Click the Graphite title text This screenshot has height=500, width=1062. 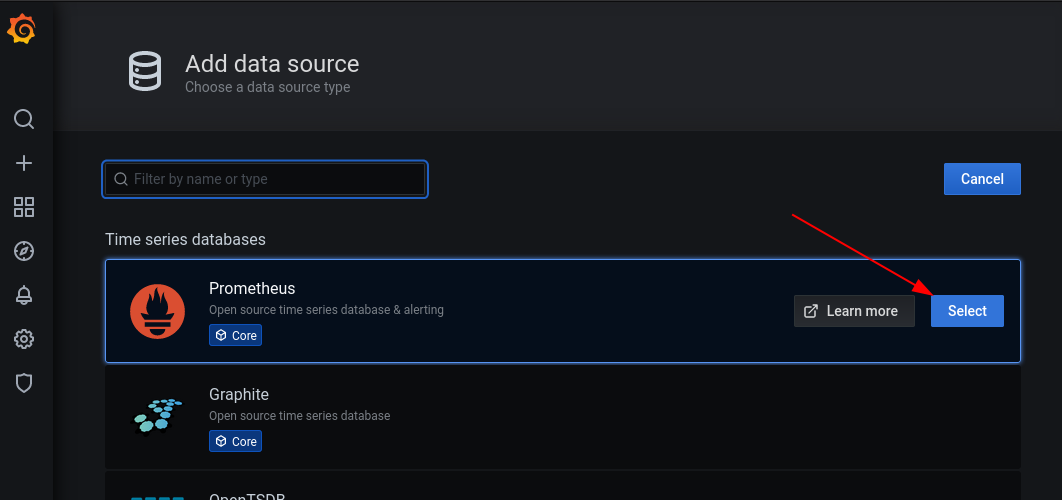(x=239, y=394)
